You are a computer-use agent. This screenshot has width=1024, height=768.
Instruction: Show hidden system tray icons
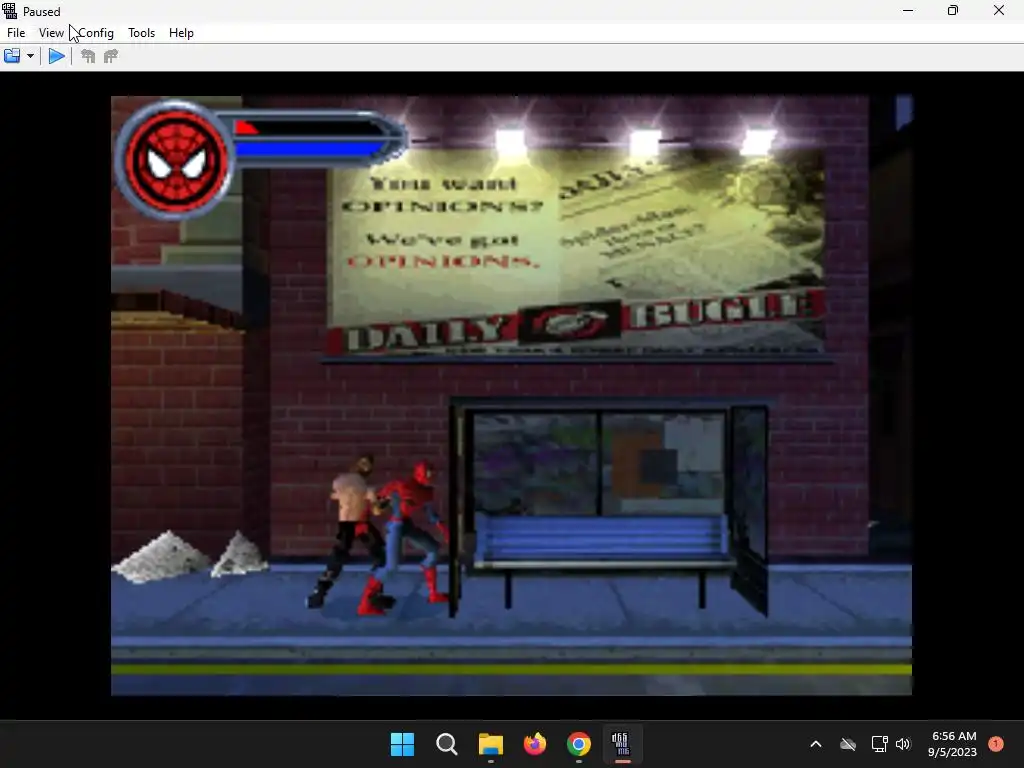pos(816,744)
